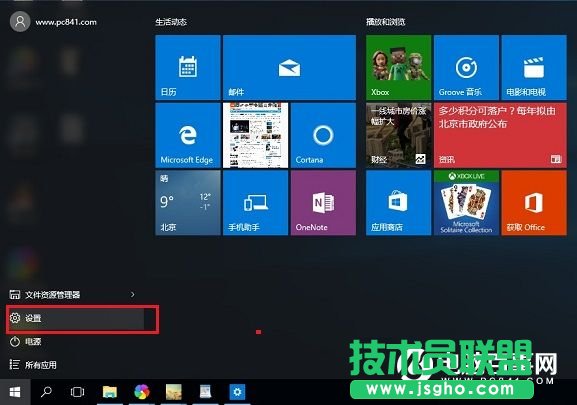Open the Settings gear taskbar app

pos(237,392)
